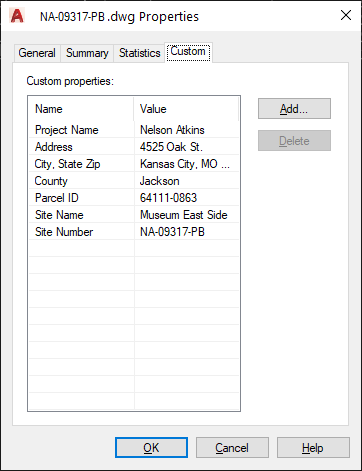
Task: Select the City, State Zip property
Action: [134, 164]
